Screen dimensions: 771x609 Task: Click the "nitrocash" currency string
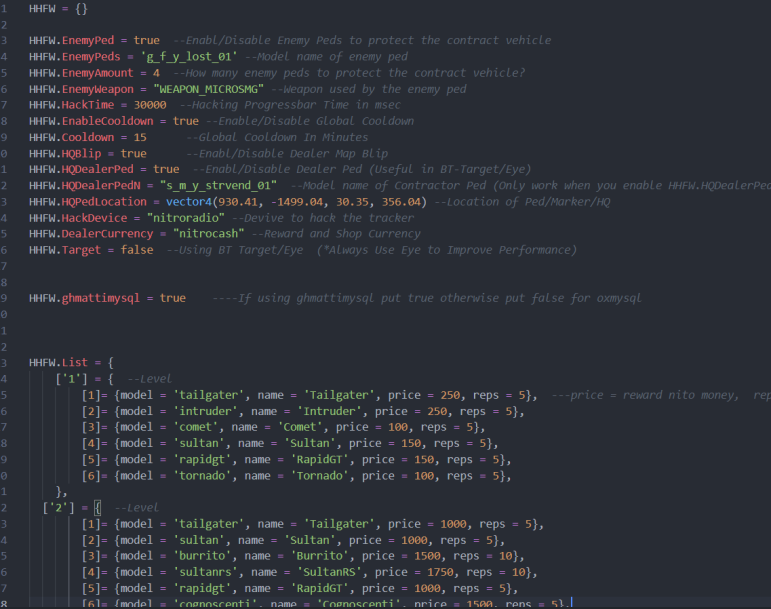208,233
